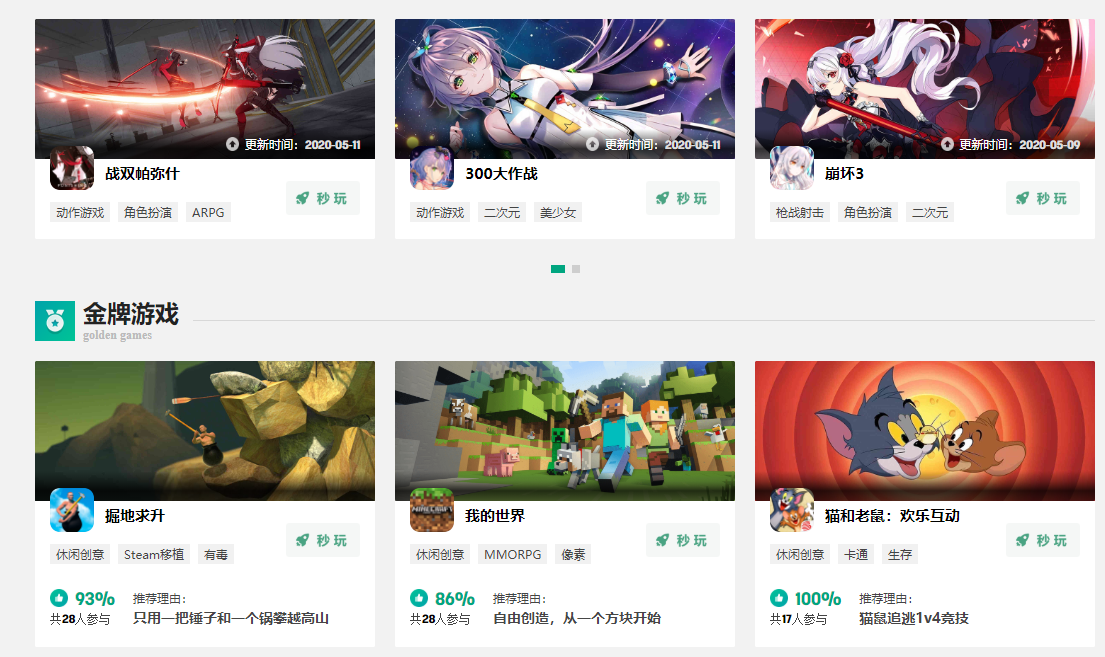Viewport: 1105px width, 657px height.
Task: Click the thumbs-up icon beside 100%
Action: point(779,598)
